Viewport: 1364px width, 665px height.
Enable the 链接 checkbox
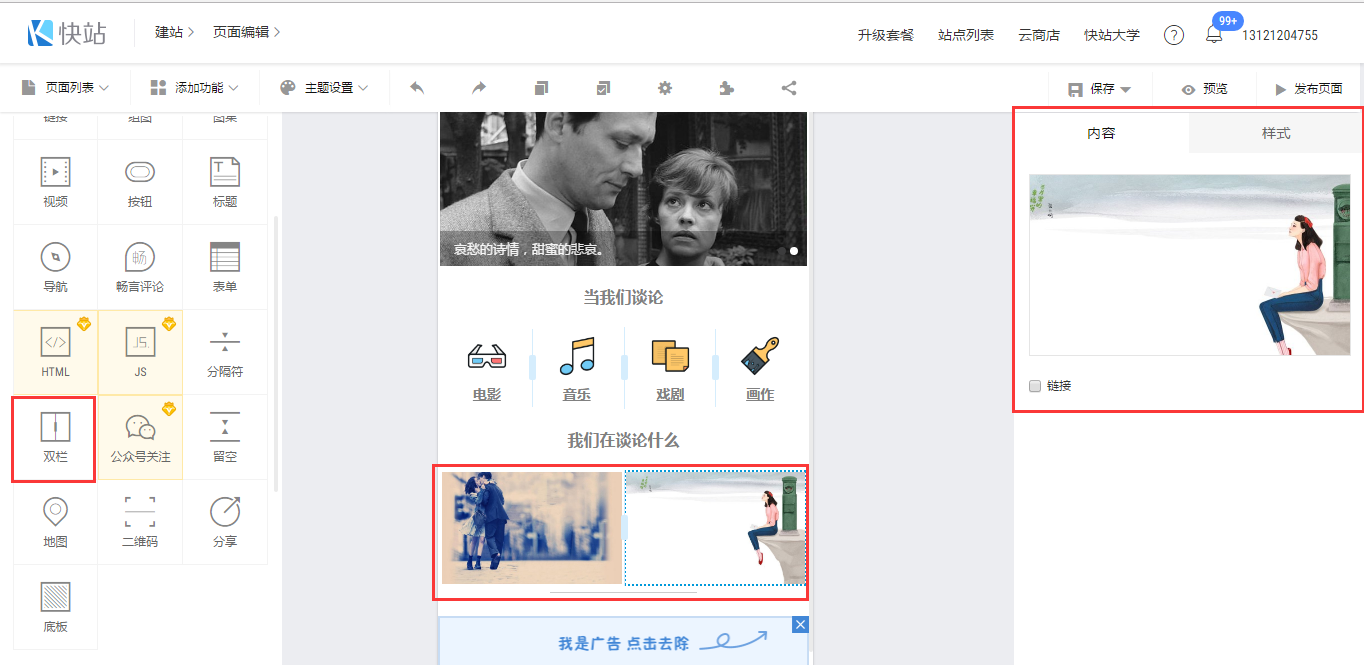[x=1035, y=386]
